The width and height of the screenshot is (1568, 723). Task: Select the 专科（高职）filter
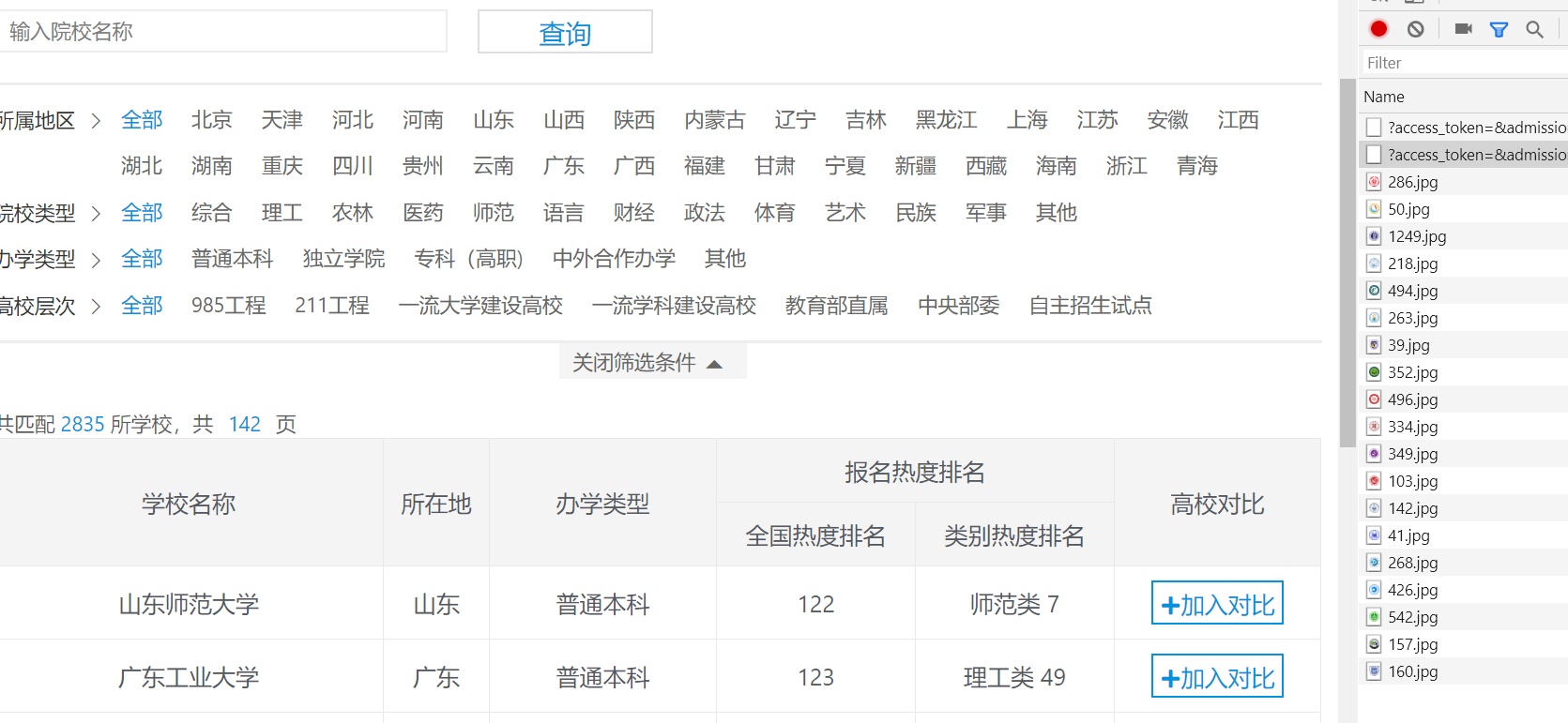point(469,259)
